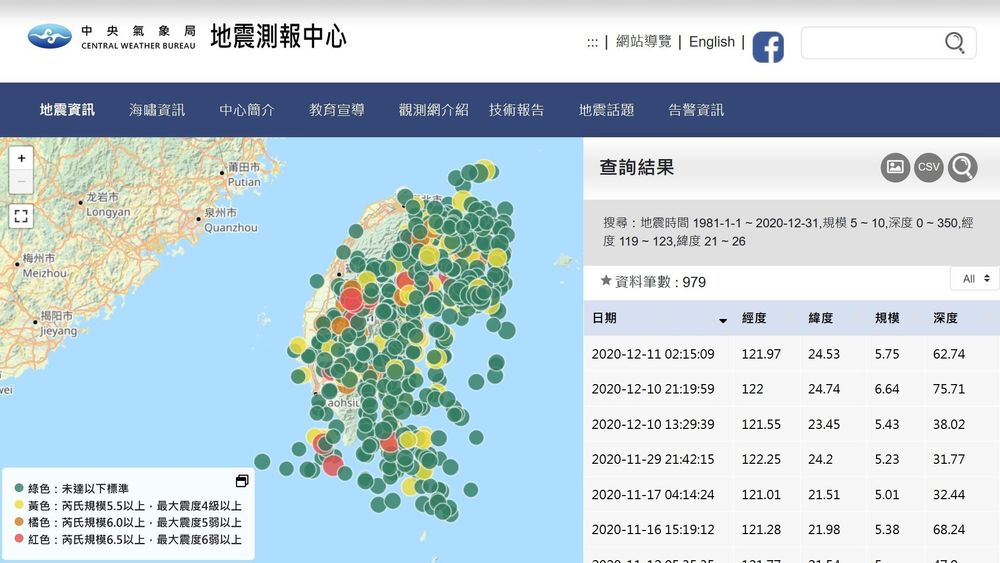Click the orange legend swatch 橘色
This screenshot has height=563, width=1000.
click(x=19, y=522)
